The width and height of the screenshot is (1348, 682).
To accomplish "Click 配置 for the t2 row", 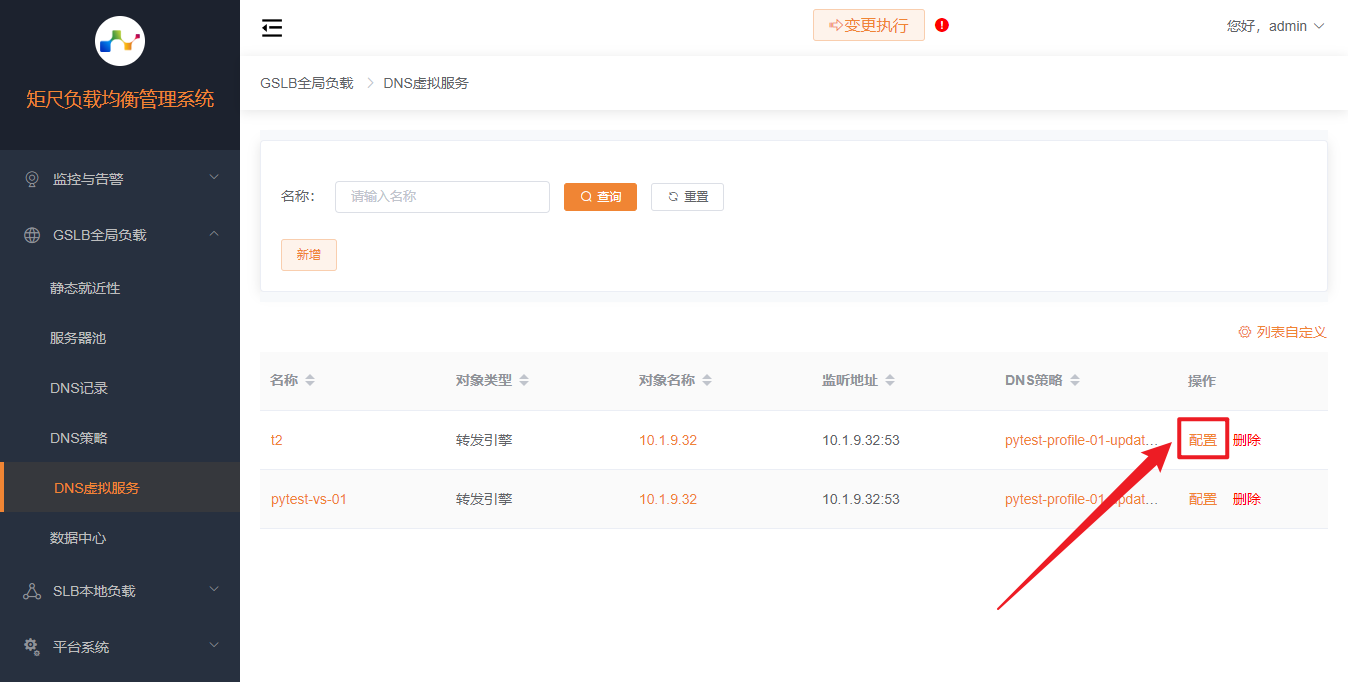I will (x=1203, y=440).
